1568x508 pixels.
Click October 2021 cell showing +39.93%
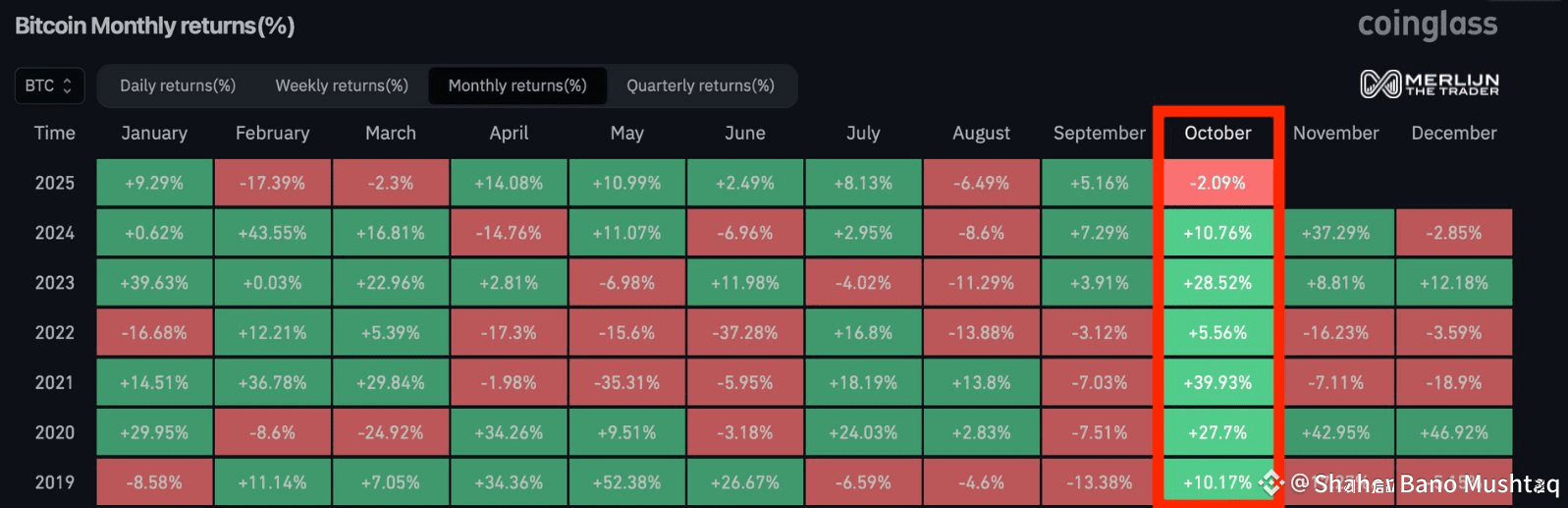tap(1217, 382)
